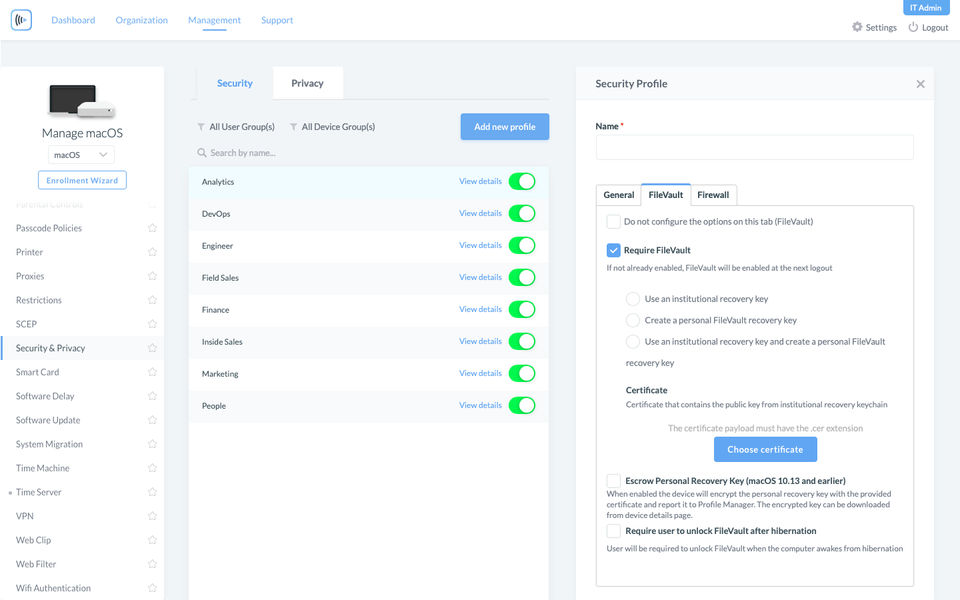Click the app logo icon in header
960x600 pixels.
pos(21,20)
